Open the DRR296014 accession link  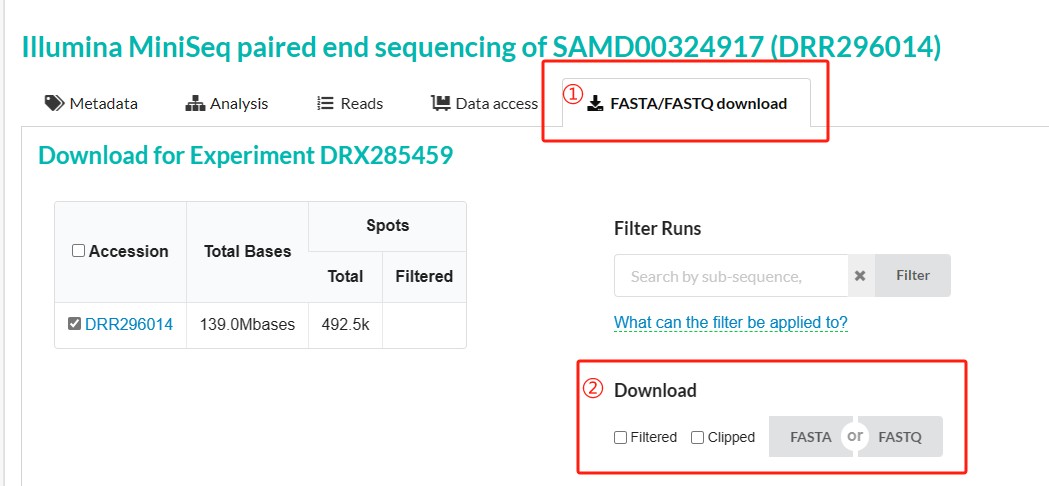(128, 325)
